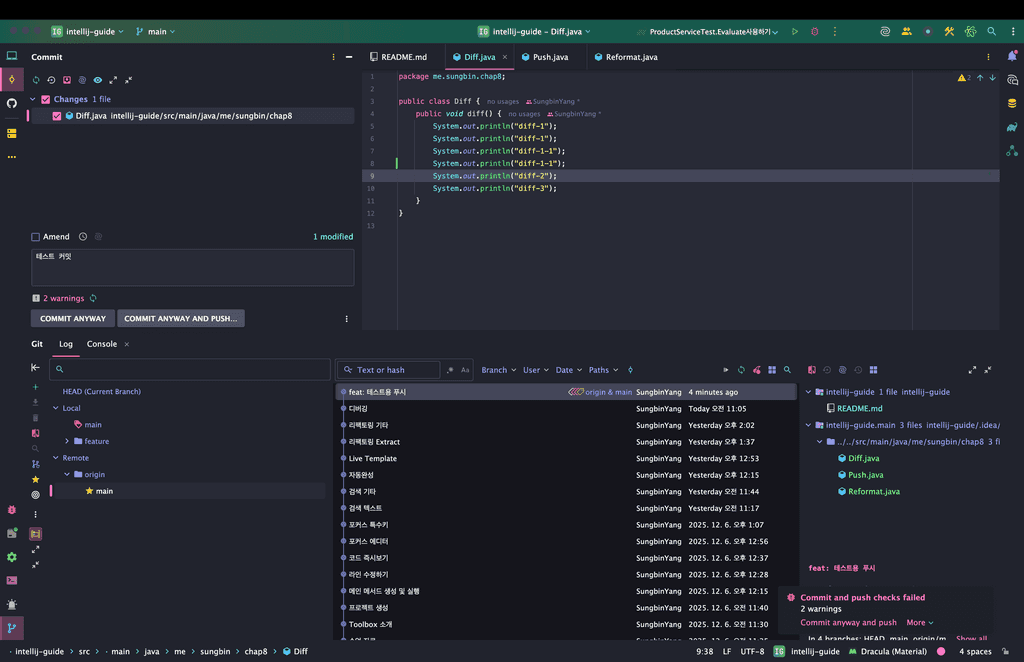Viewport: 1024px width, 662px height.
Task: Switch to the Console tab in Git panel
Action: pos(102,344)
